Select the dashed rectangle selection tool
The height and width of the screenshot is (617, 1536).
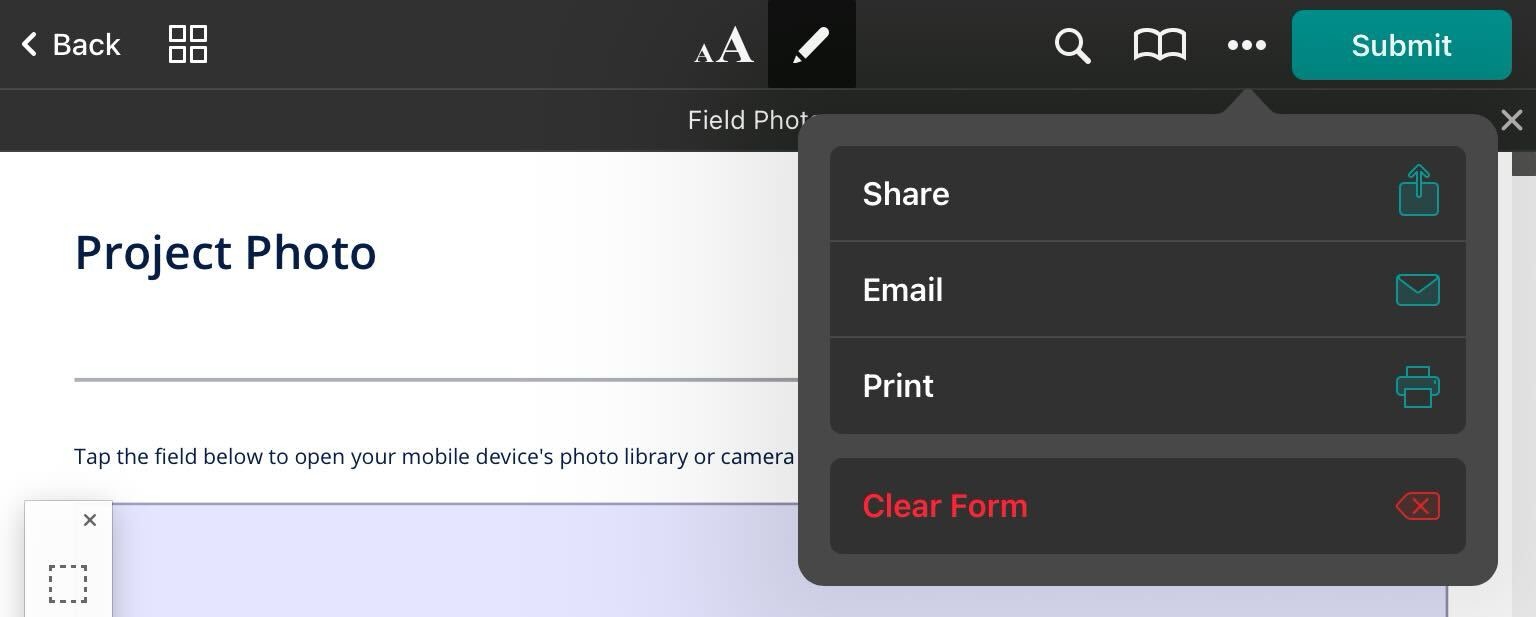tap(68, 584)
